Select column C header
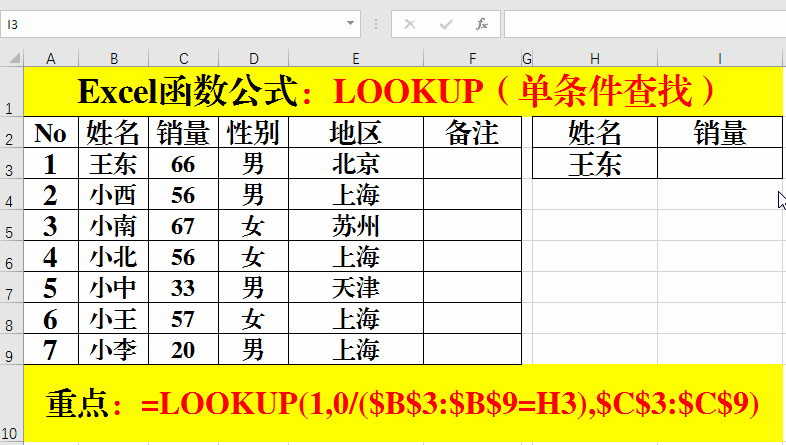786x445 pixels. [x=183, y=59]
